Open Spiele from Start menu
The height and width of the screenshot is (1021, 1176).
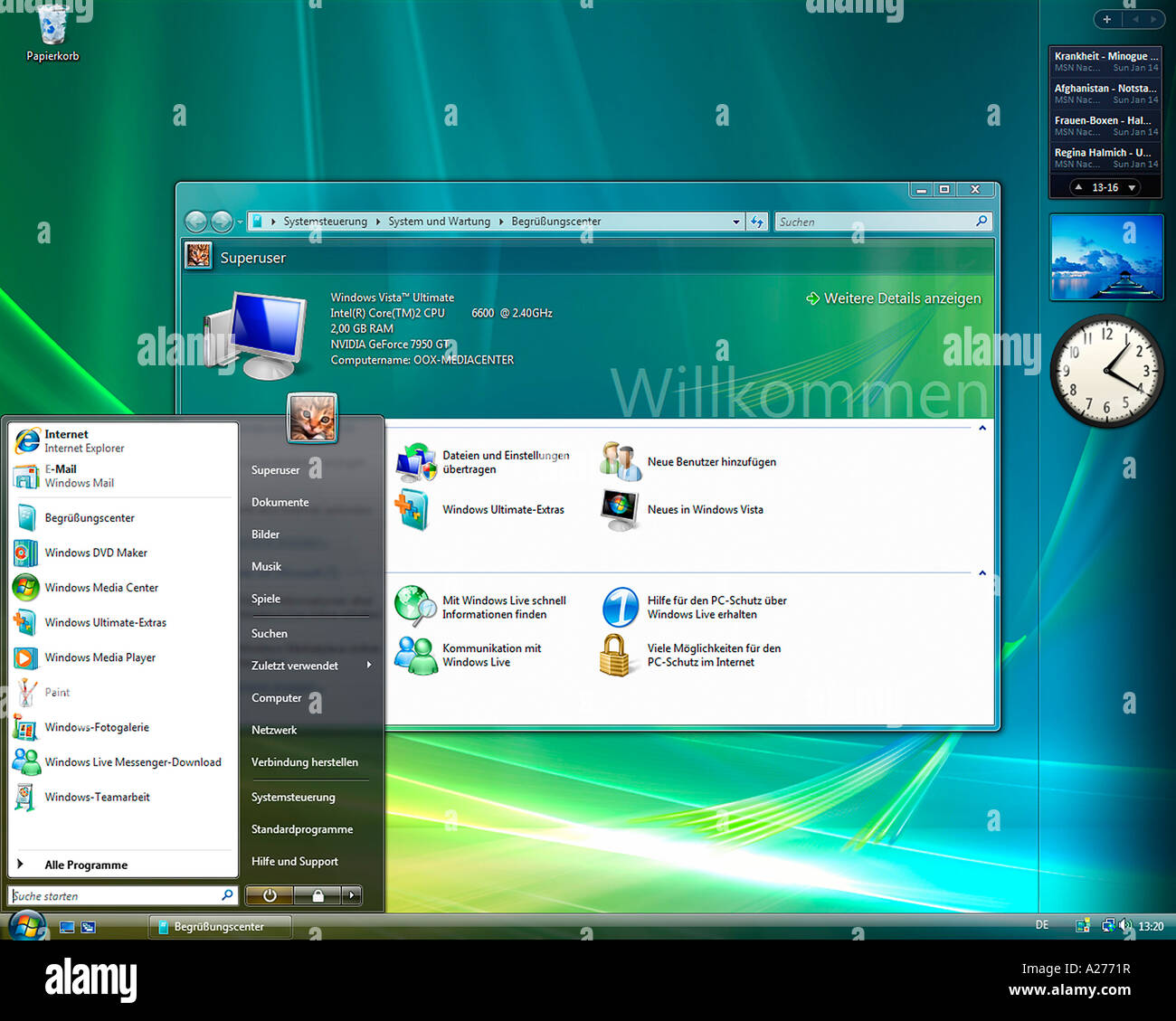[x=266, y=599]
